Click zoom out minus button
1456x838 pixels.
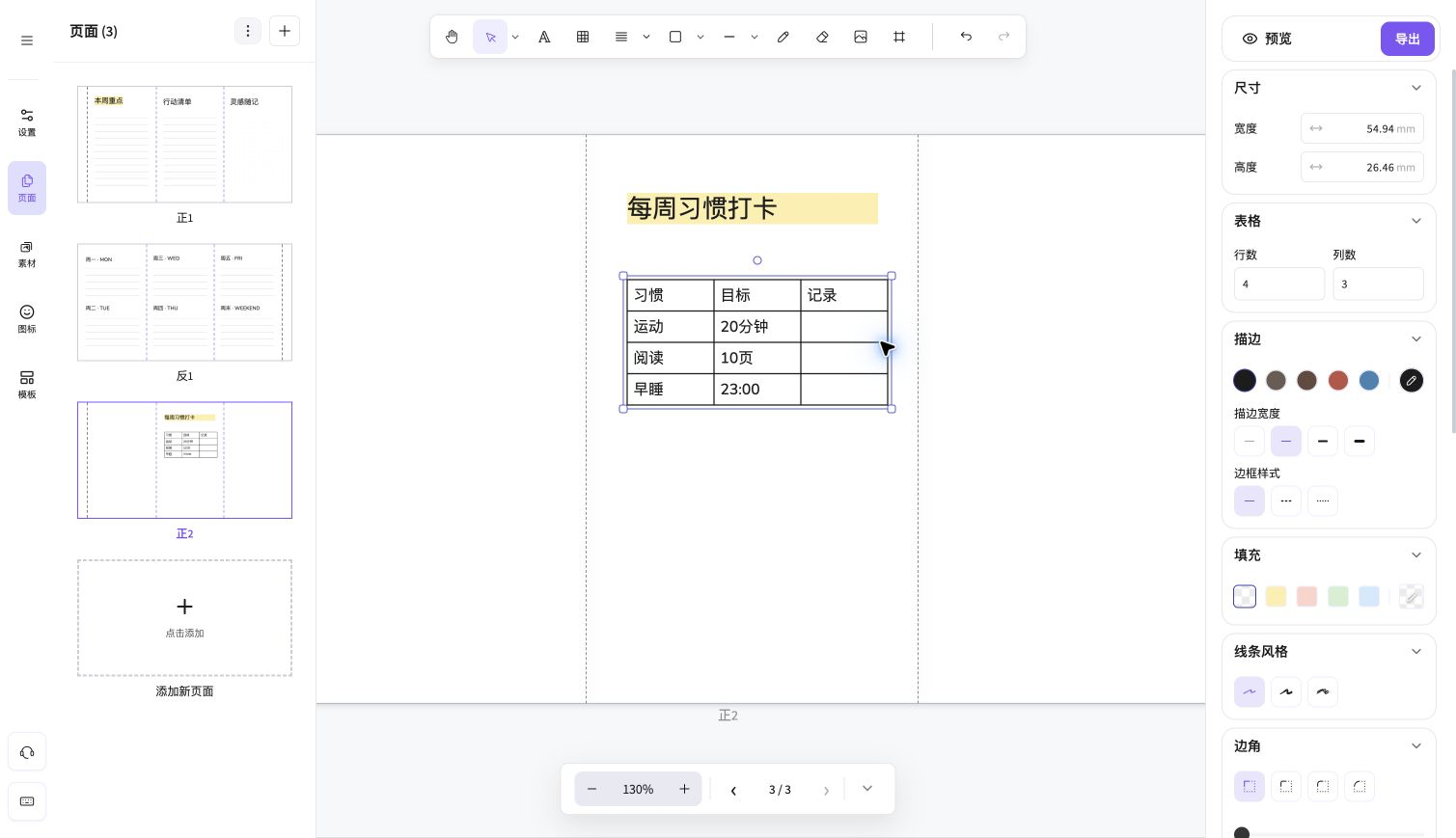(591, 789)
